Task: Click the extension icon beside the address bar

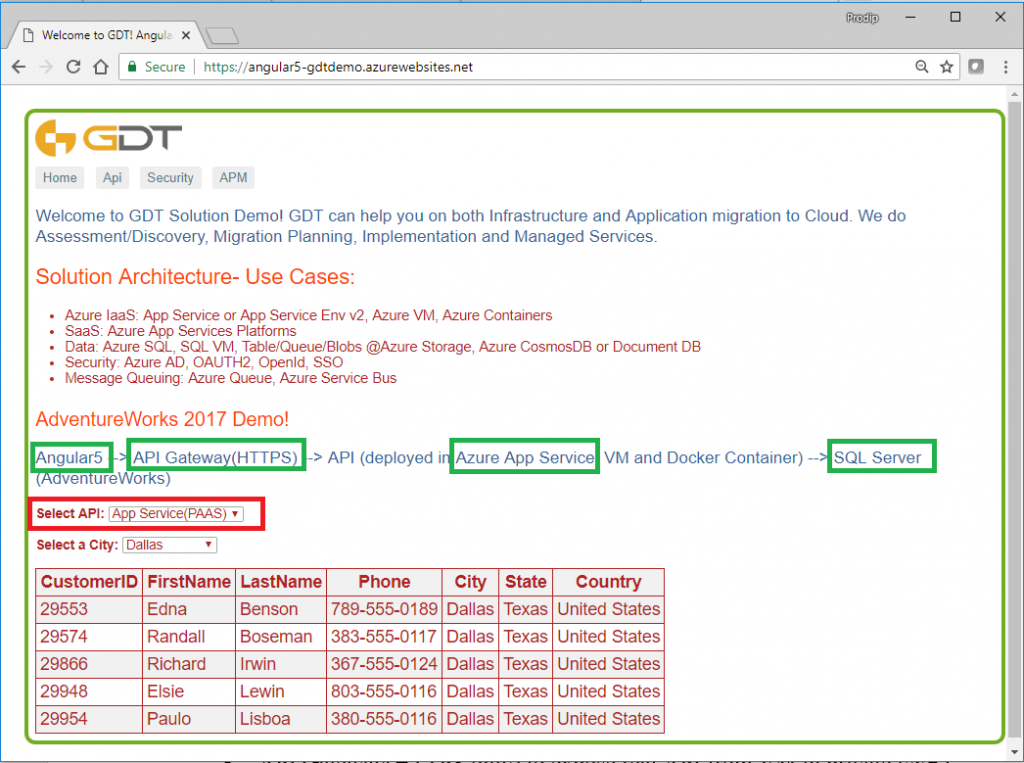Action: tap(975, 66)
